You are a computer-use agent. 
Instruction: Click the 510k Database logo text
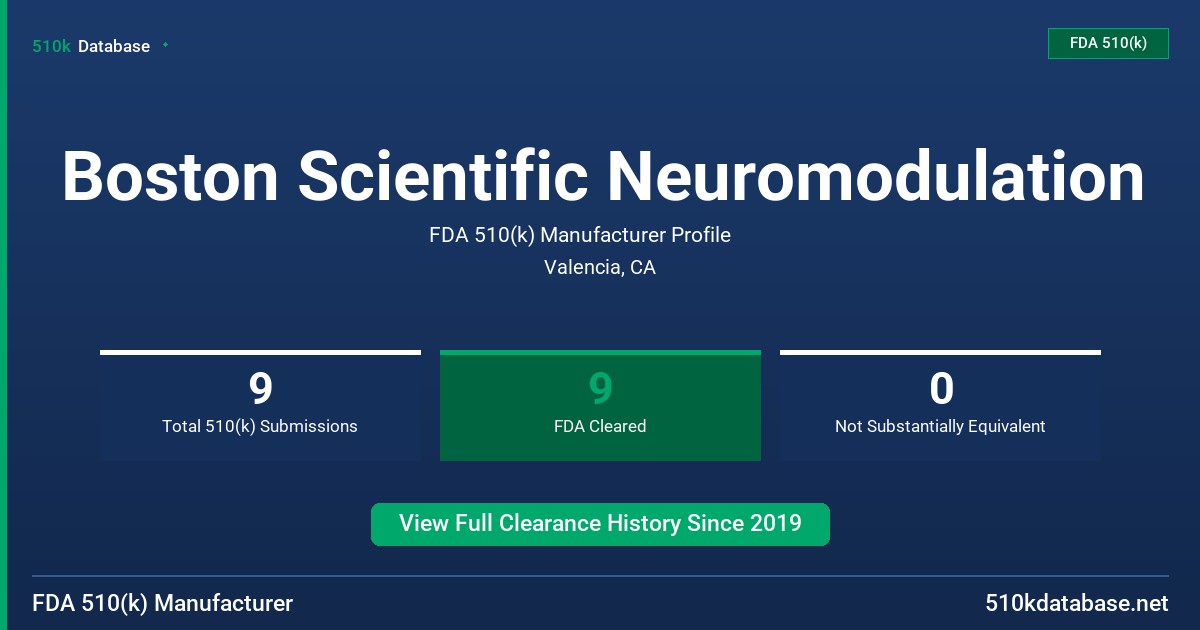(x=91, y=46)
